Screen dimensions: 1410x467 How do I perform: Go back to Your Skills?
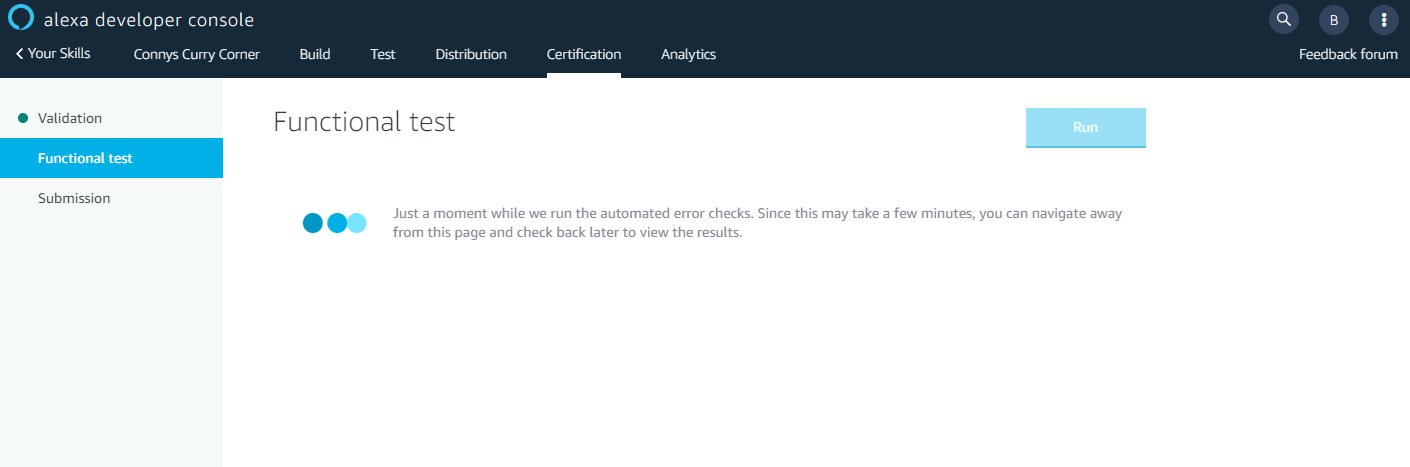point(53,54)
